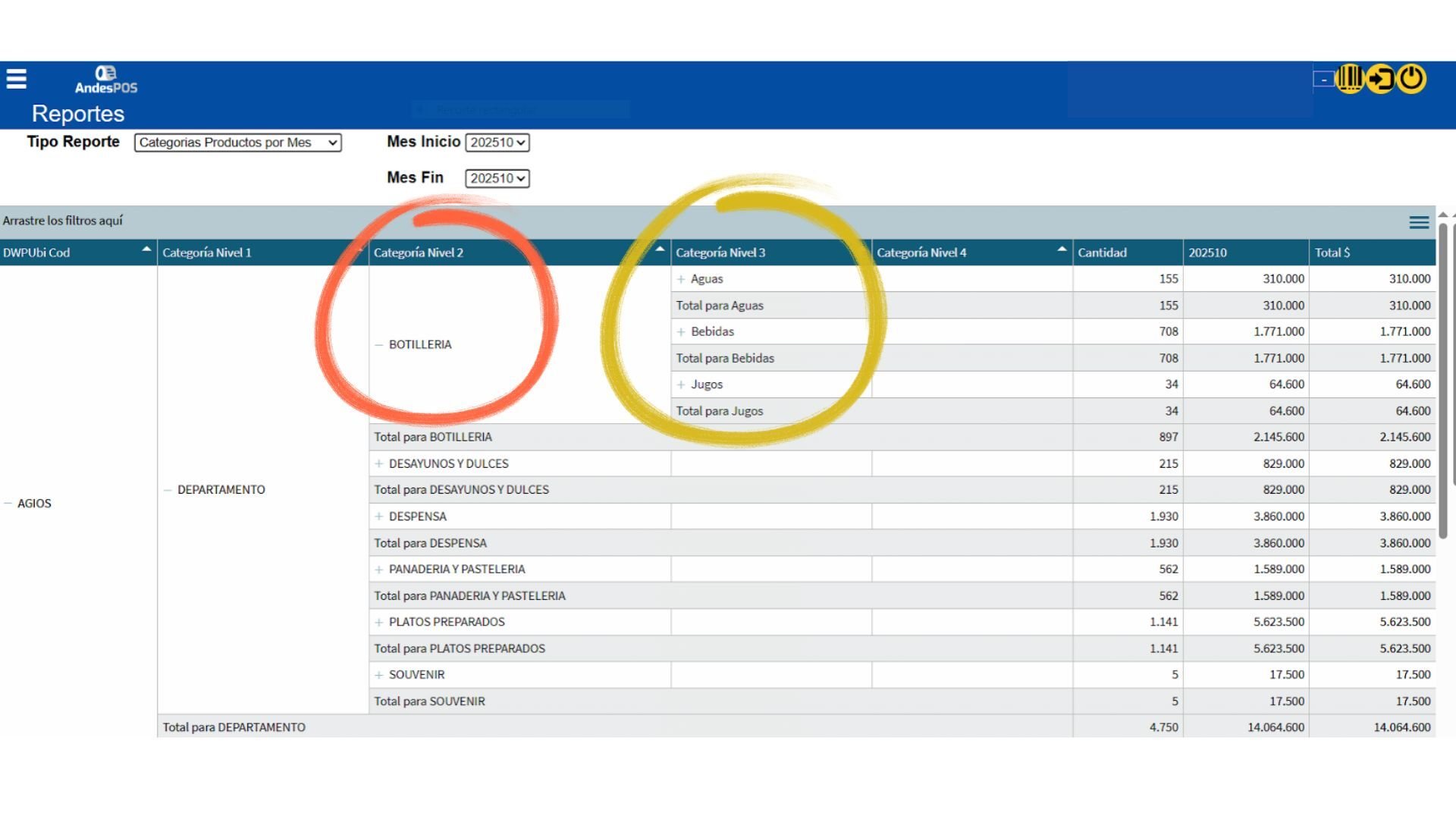Sort by DWPUbi Cod column arrow
The width and height of the screenshot is (1456, 819).
point(146,249)
